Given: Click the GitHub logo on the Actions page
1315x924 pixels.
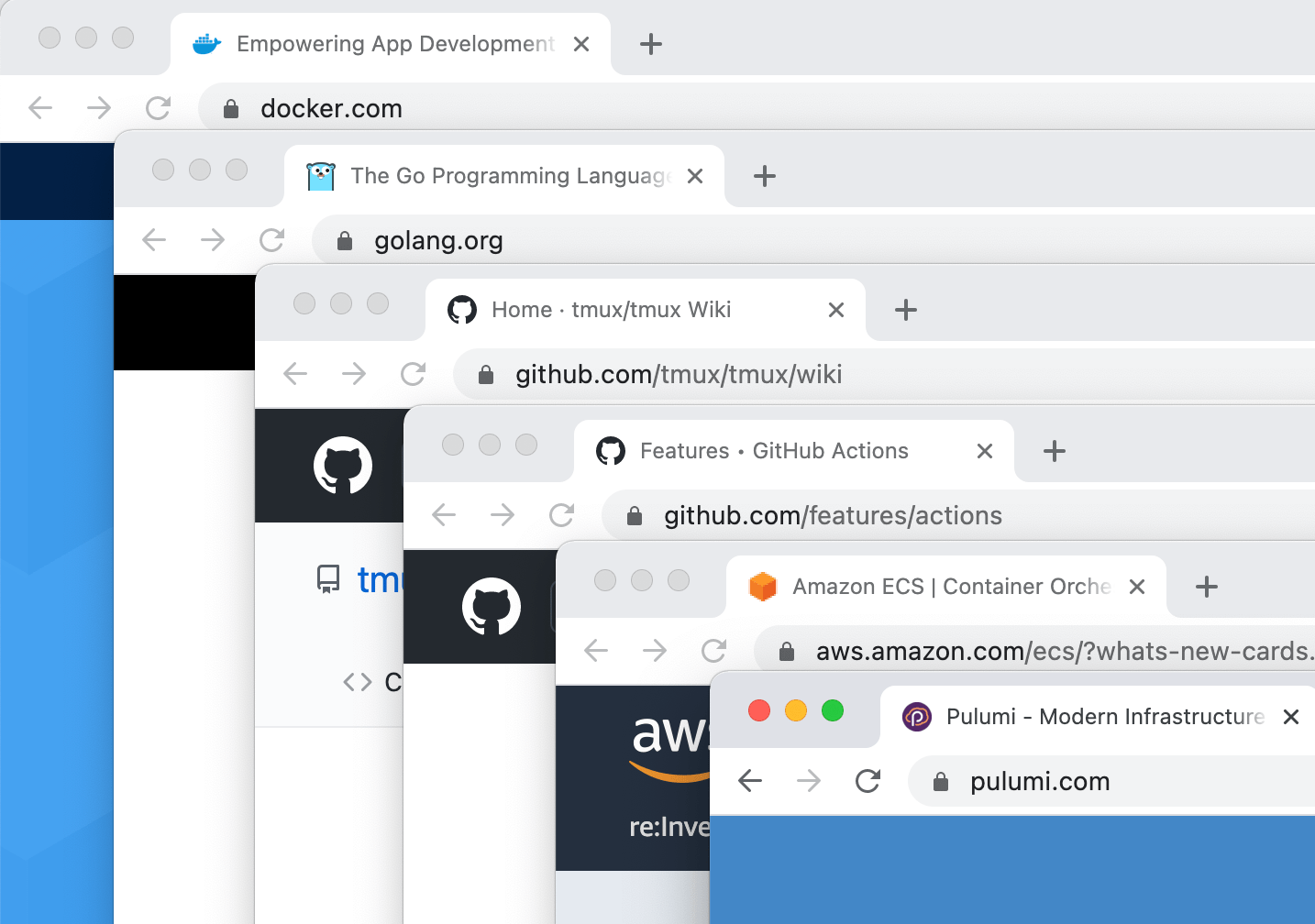Looking at the screenshot, I should pyautogui.click(x=492, y=607).
